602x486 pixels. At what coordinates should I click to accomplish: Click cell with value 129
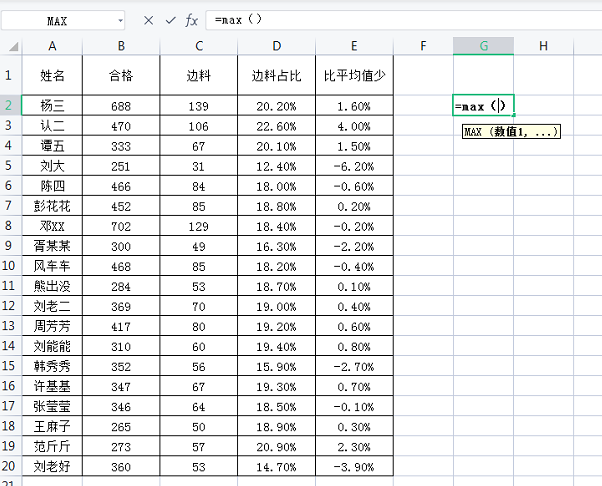point(199,226)
